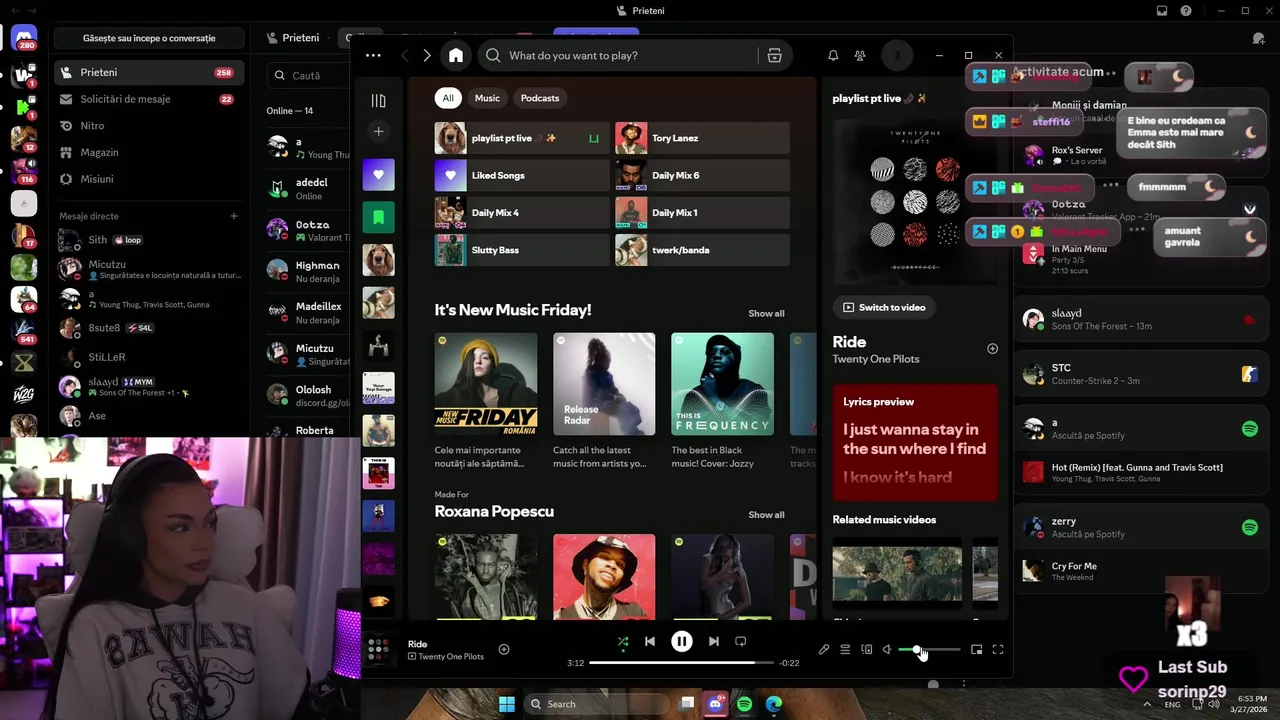
Task: Open the twerk/banda tile
Action: click(x=702, y=249)
